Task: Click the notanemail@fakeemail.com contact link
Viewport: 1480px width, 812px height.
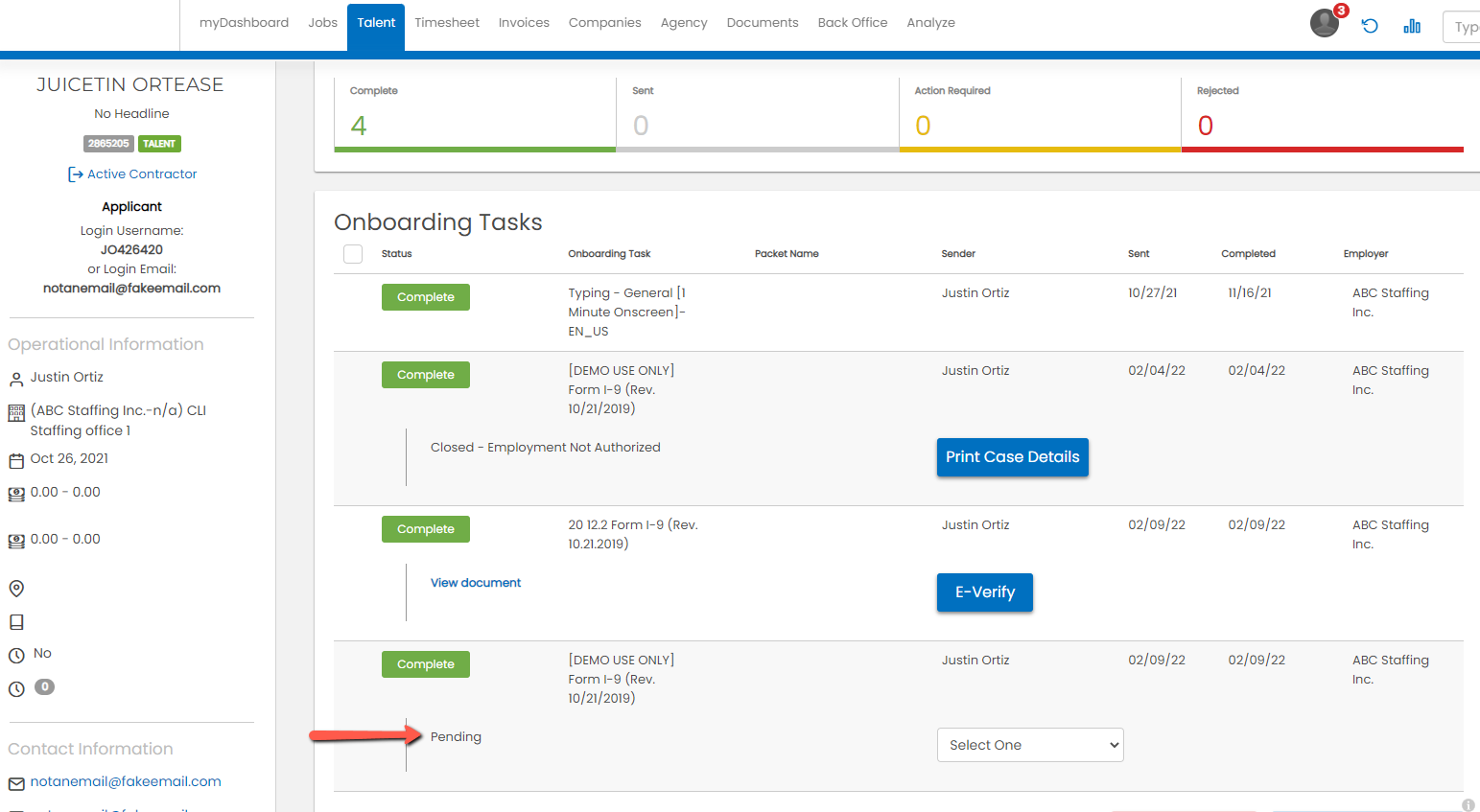Action: pyautogui.click(x=126, y=781)
